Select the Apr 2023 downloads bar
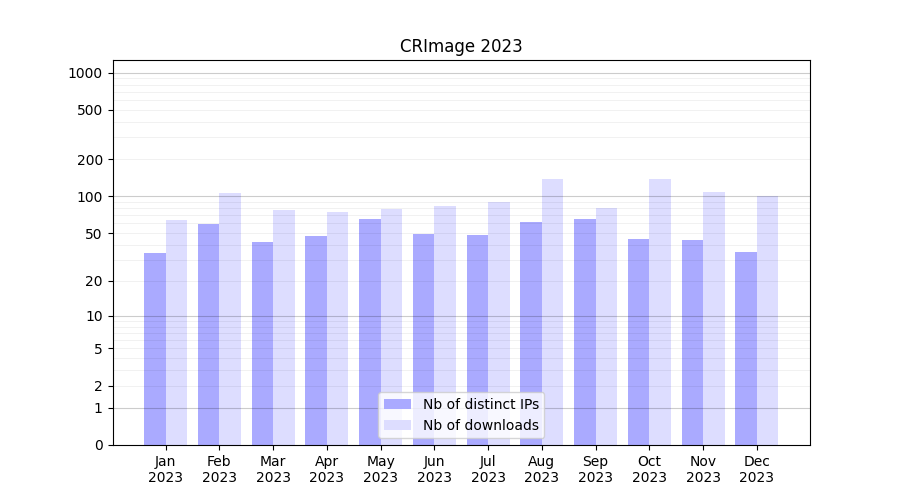Viewport: 900px width, 500px height. [x=337, y=328]
